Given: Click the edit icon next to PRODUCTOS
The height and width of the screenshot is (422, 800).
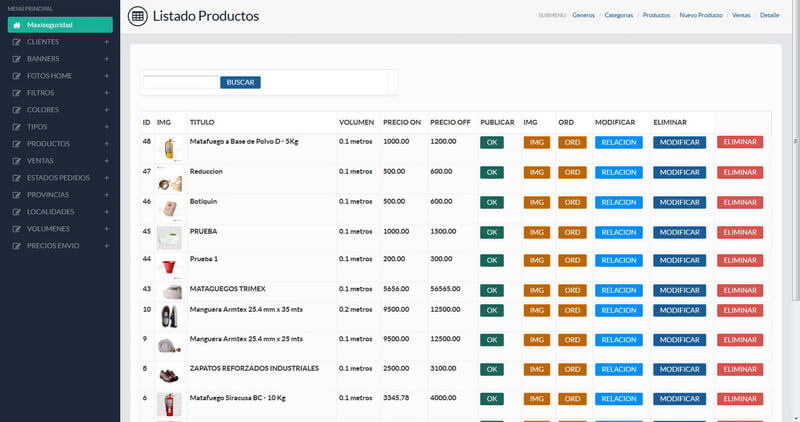Looking at the screenshot, I should click(x=16, y=144).
